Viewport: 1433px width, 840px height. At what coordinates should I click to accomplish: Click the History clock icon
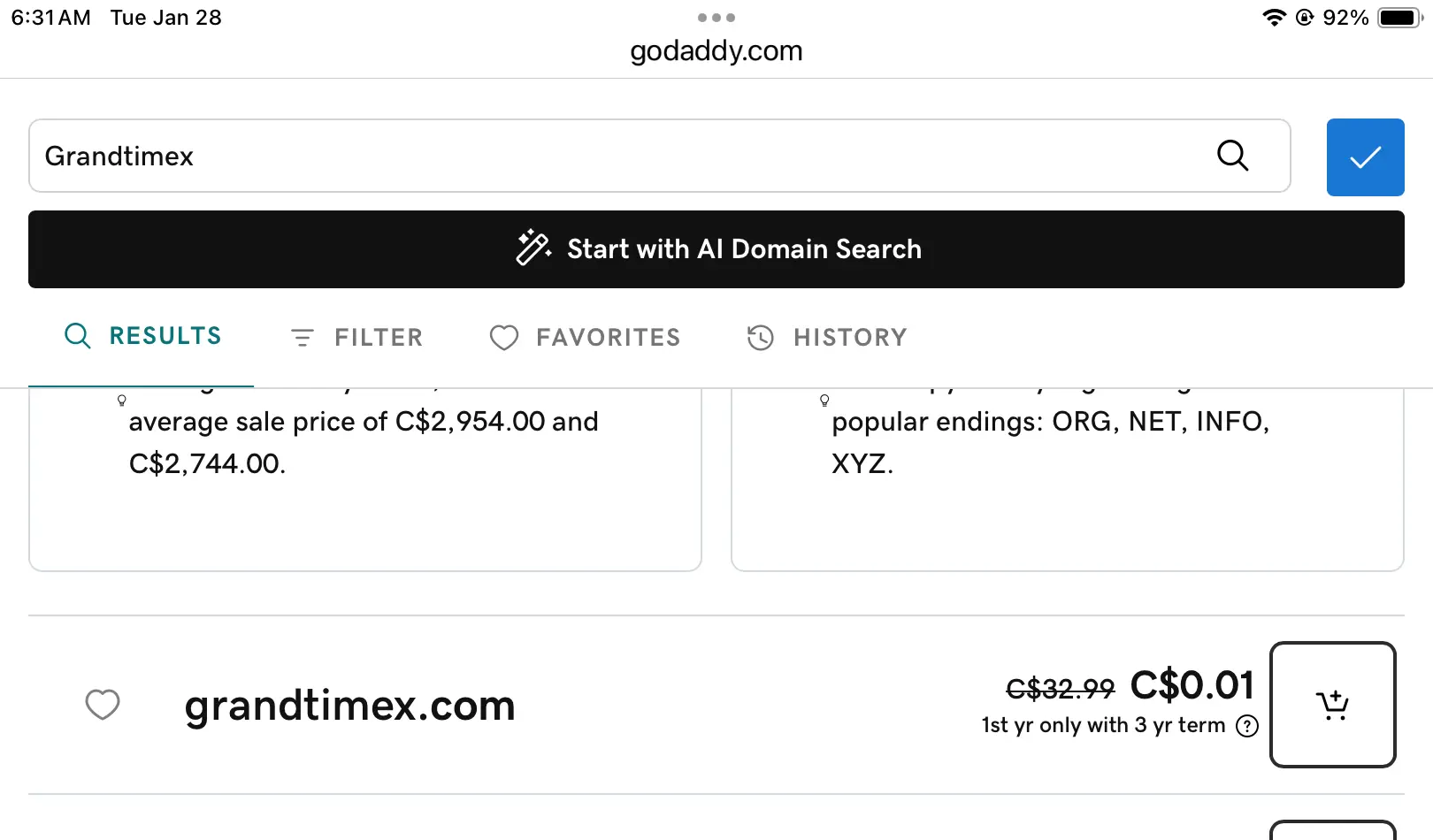[x=761, y=338]
